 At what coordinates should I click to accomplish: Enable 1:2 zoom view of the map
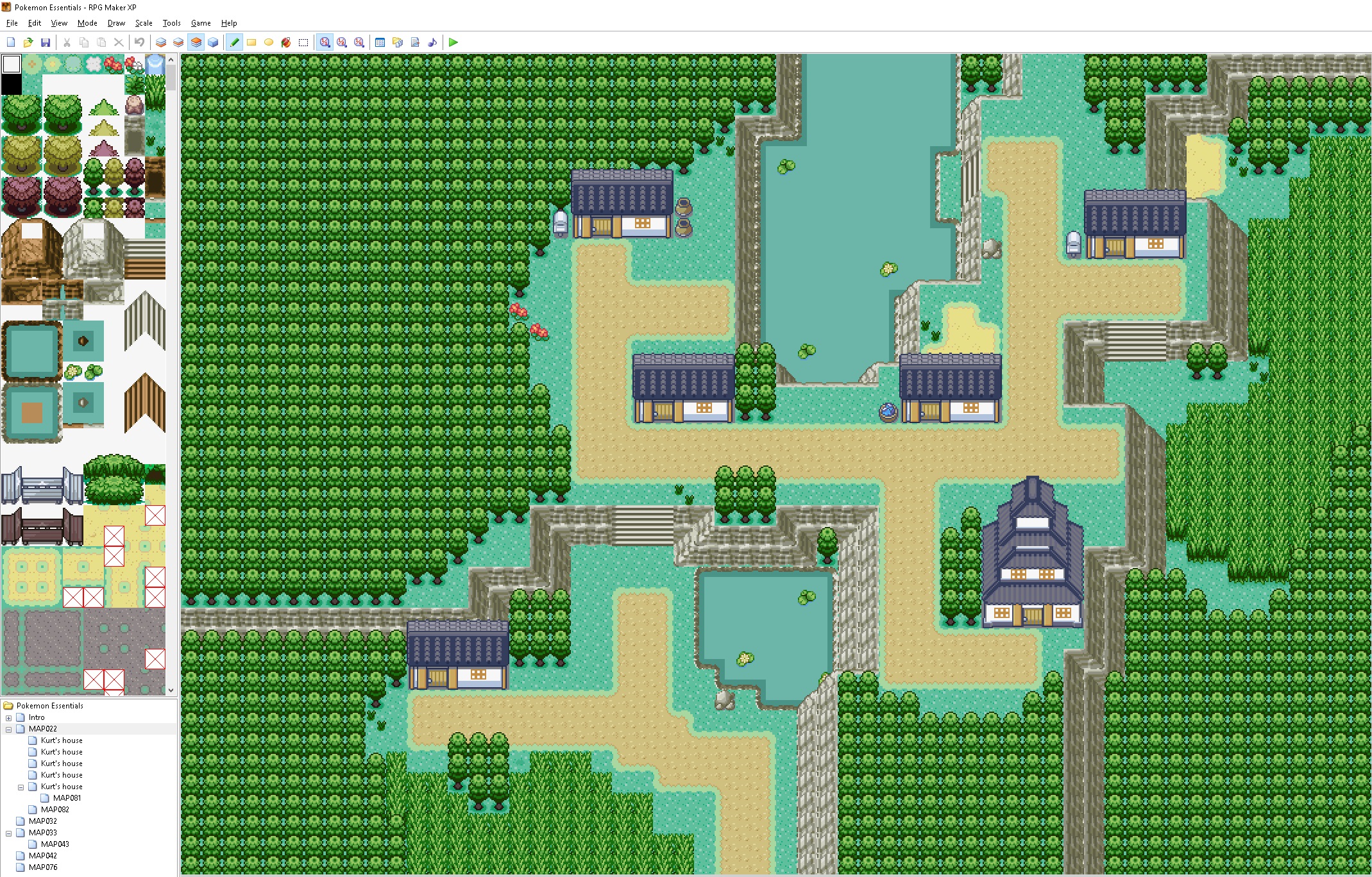click(x=342, y=42)
